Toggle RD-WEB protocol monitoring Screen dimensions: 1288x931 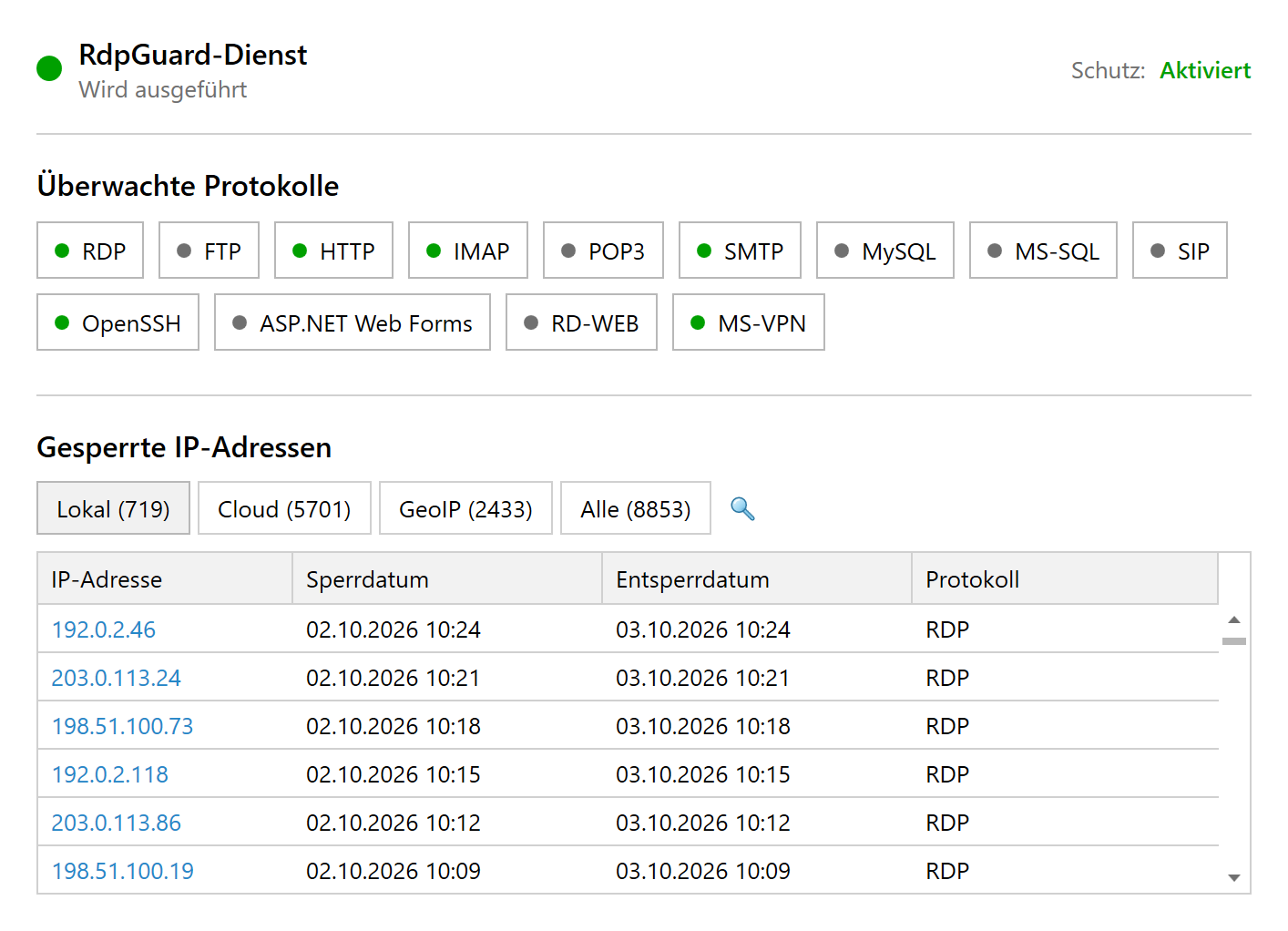(581, 322)
